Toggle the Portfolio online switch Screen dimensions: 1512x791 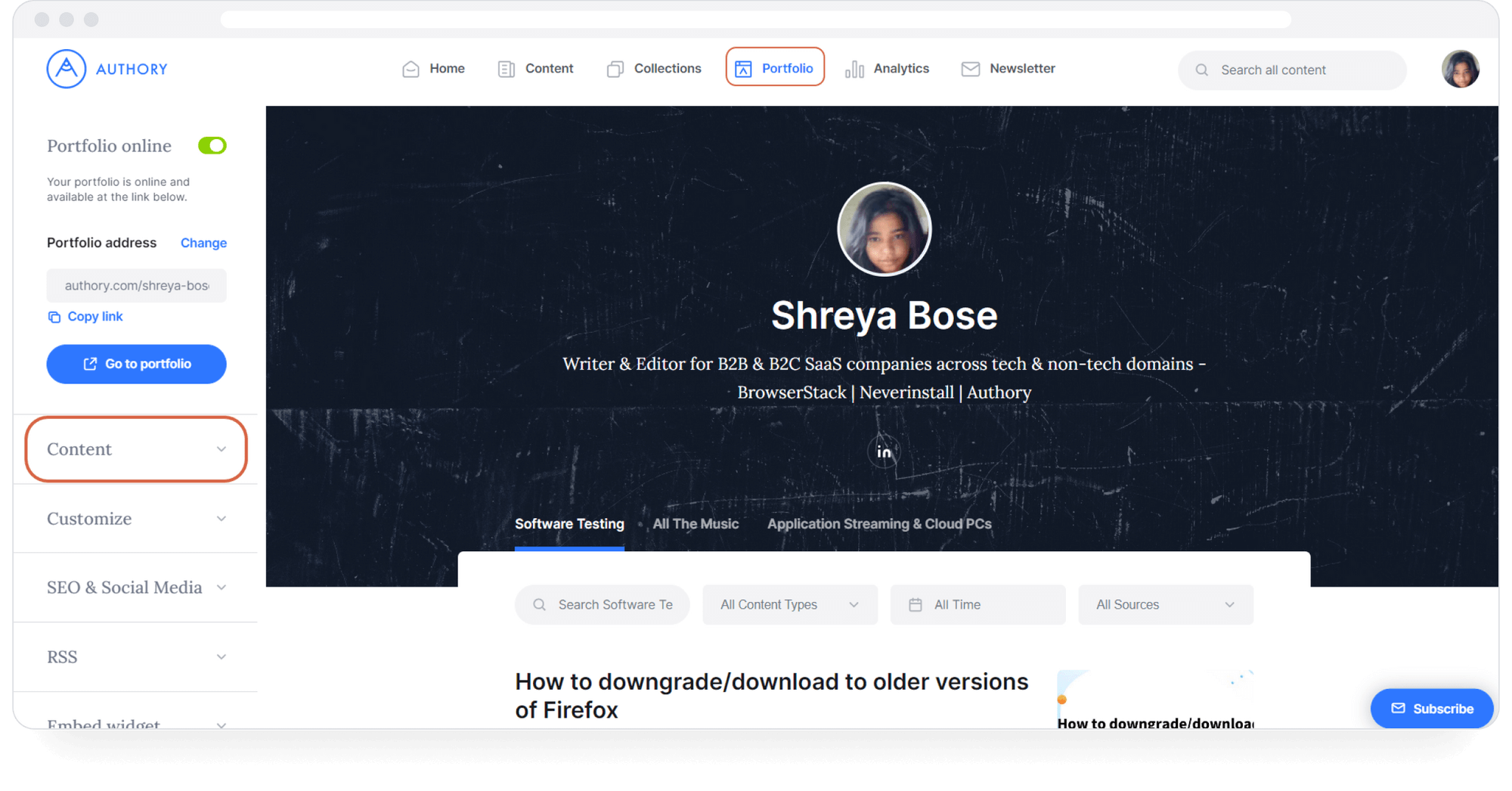(x=212, y=145)
